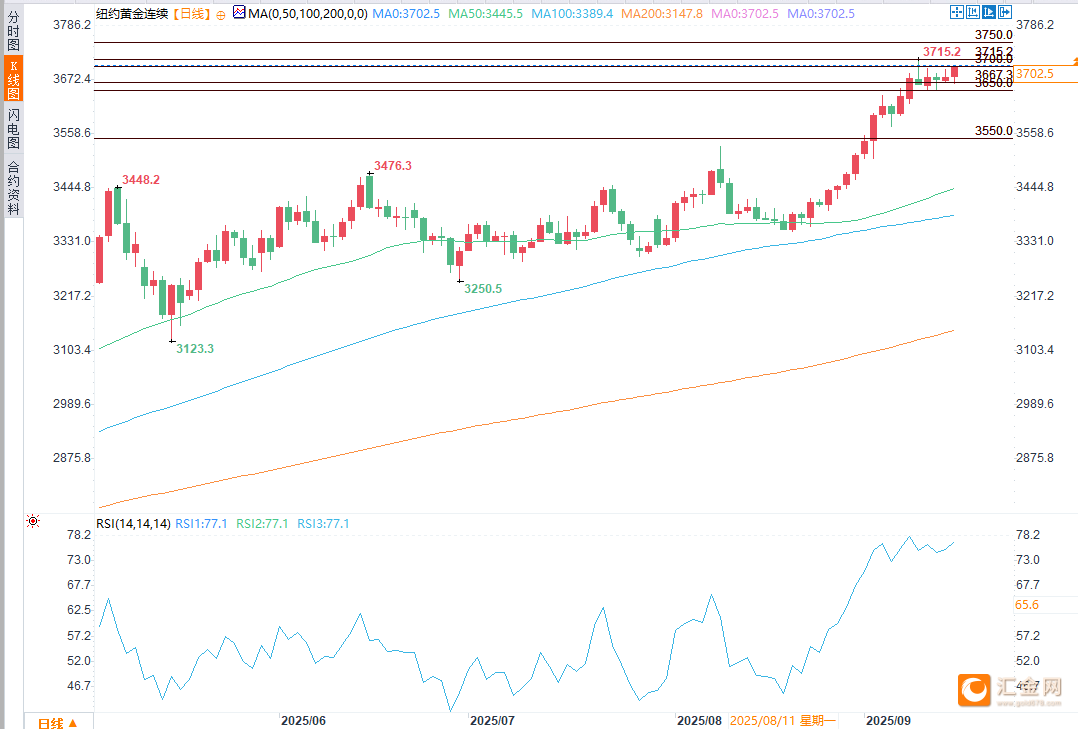Click the RSI2:77.1 value
This screenshot has height=729, width=1078.
(x=262, y=524)
